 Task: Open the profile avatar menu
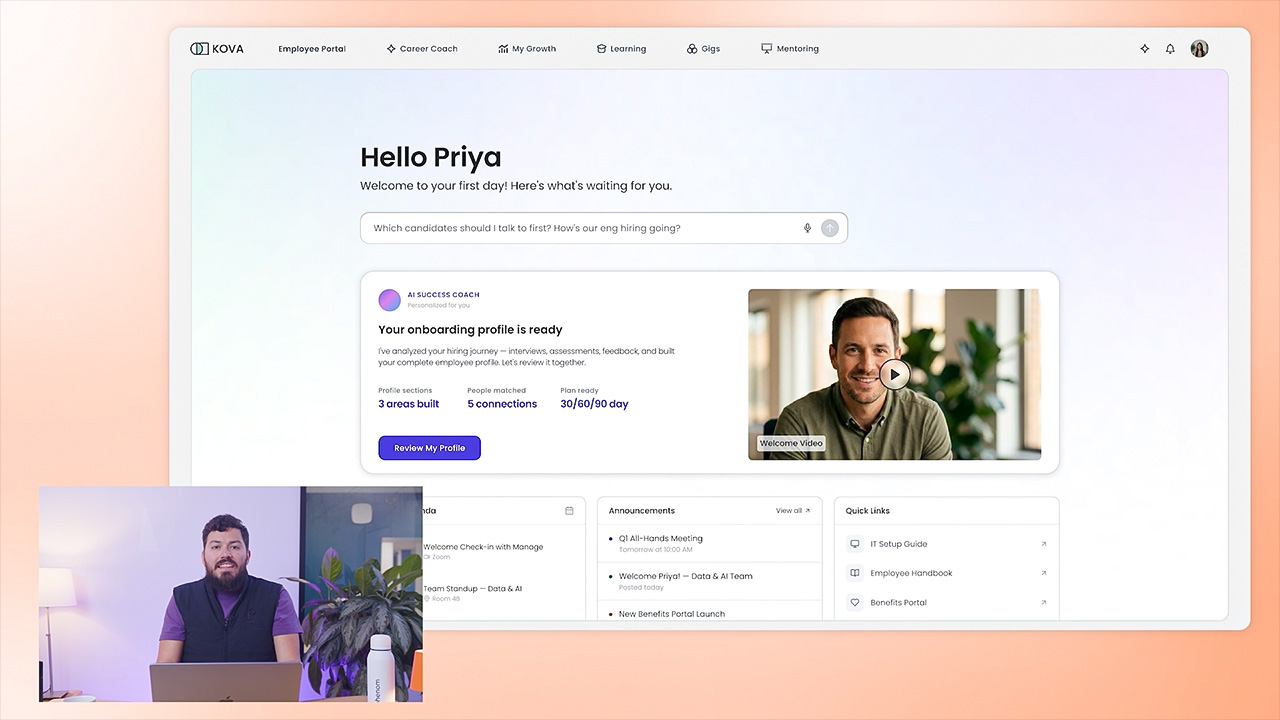point(1199,48)
